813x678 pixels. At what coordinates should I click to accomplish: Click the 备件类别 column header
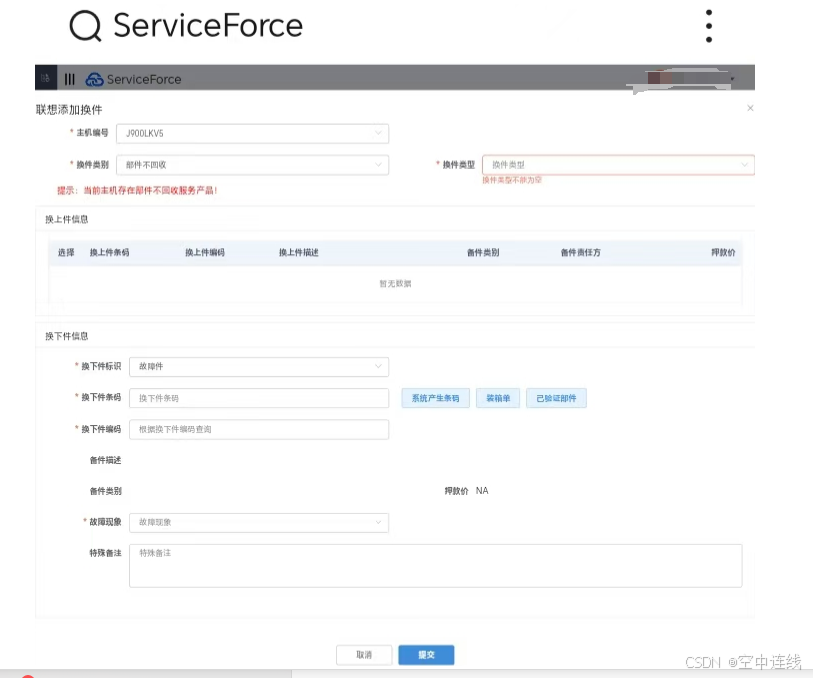tap(483, 252)
